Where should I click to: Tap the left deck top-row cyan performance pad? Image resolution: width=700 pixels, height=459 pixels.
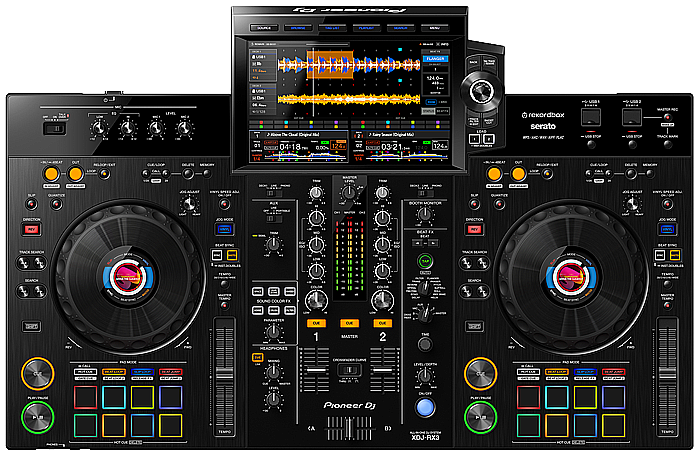pos(114,397)
